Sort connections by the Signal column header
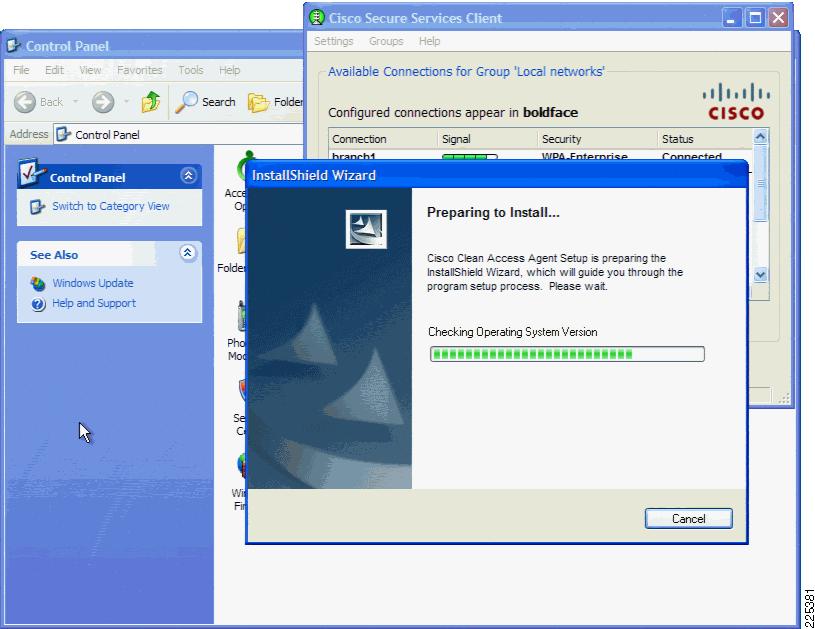The height and width of the screenshot is (629, 815). 487,139
